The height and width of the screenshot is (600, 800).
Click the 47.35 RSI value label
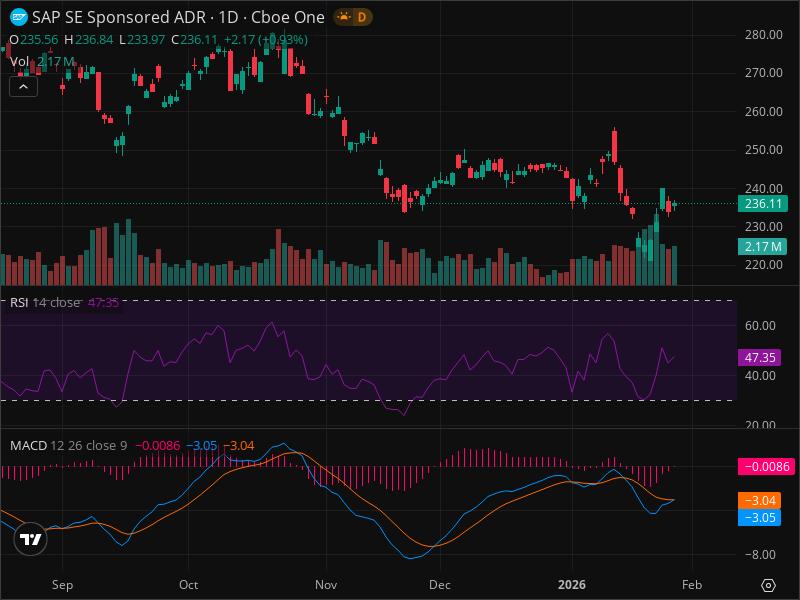coord(760,358)
